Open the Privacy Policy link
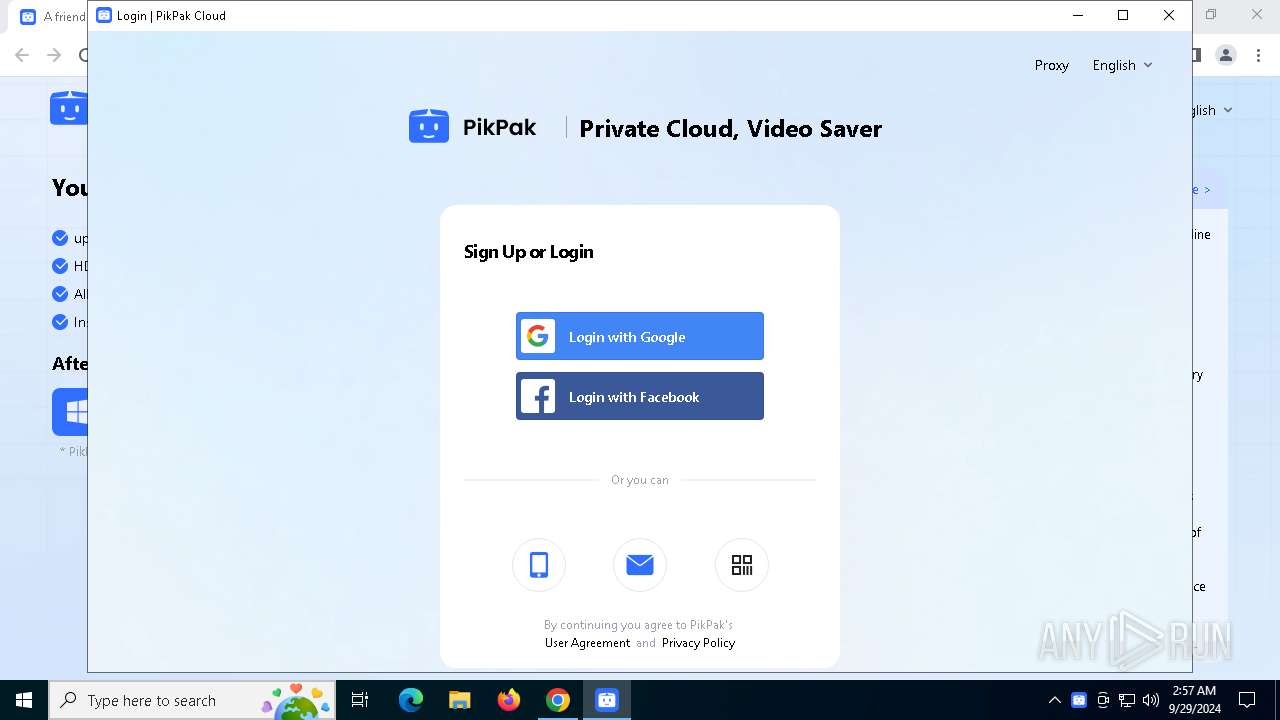This screenshot has height=720, width=1280. click(698, 643)
